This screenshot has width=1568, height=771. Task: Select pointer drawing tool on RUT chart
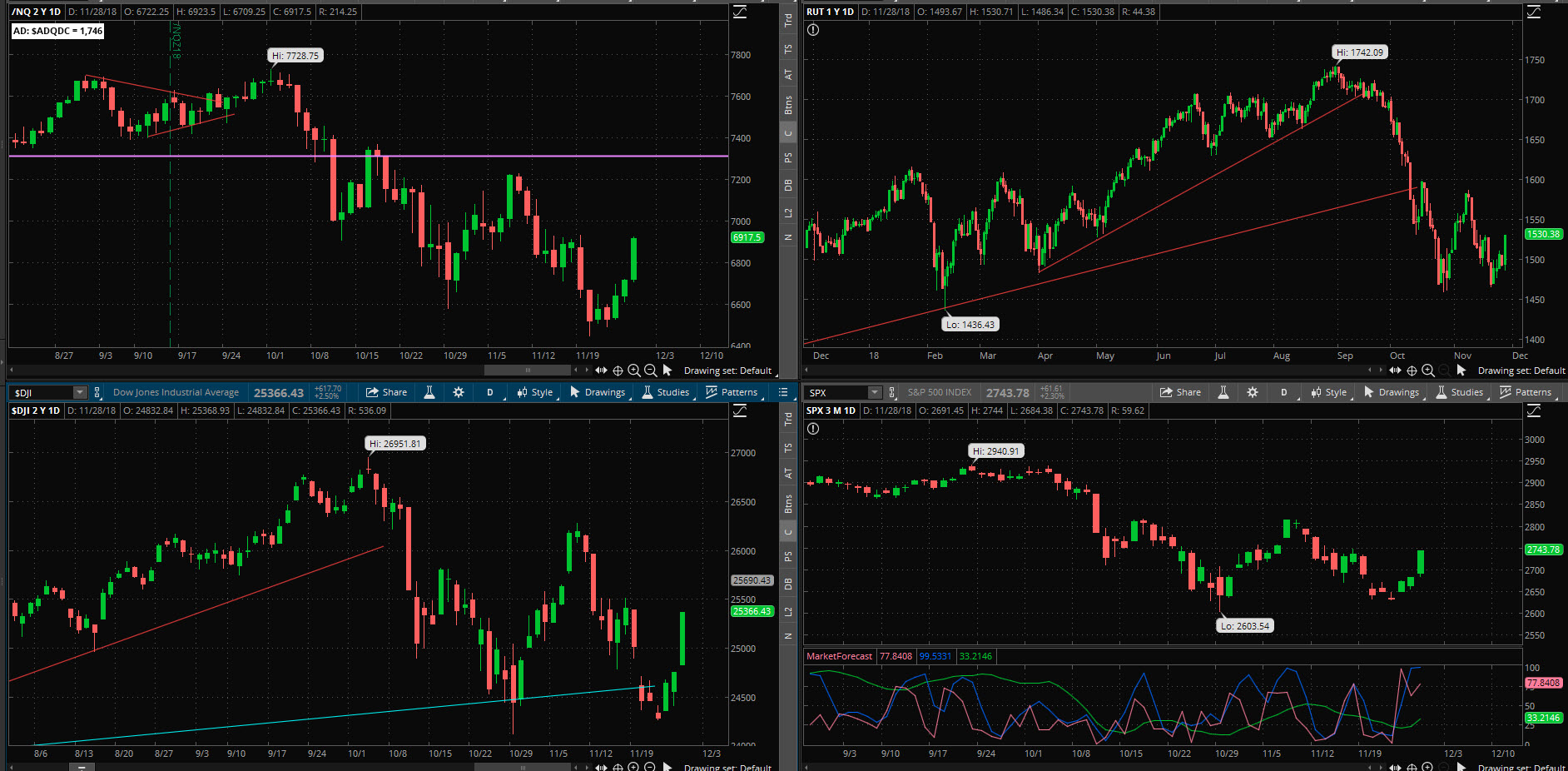pos(1461,371)
